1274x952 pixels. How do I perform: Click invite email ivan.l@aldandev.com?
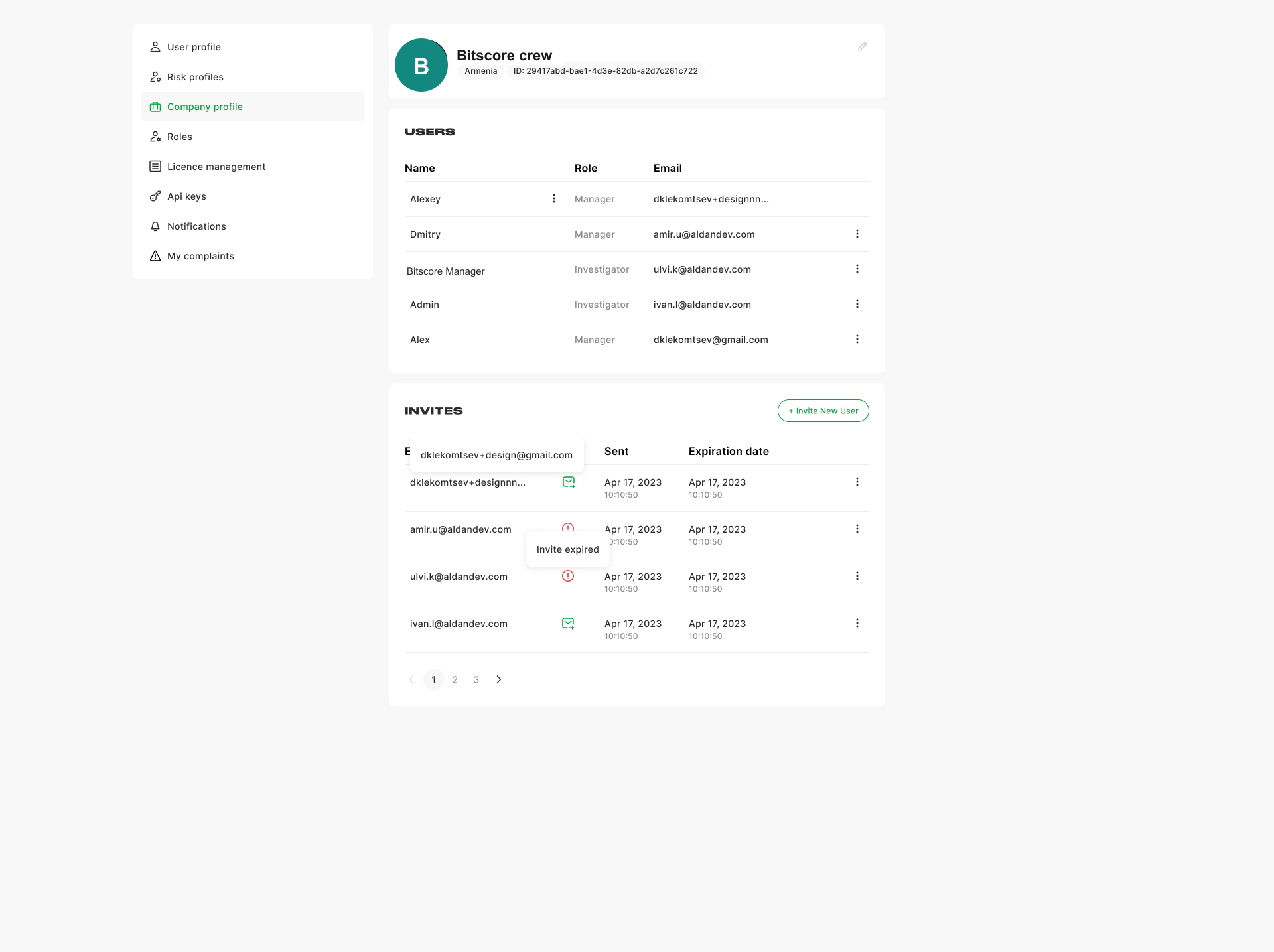459,624
